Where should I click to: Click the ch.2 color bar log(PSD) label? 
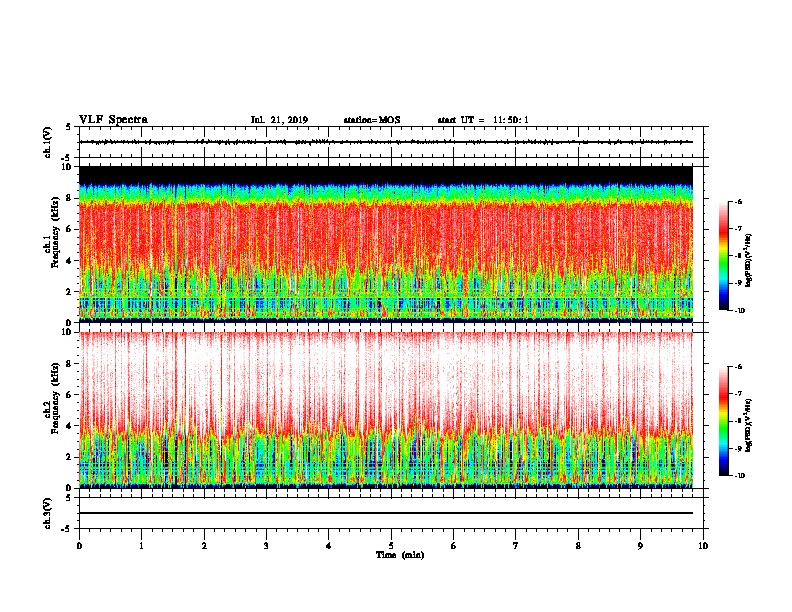(749, 425)
